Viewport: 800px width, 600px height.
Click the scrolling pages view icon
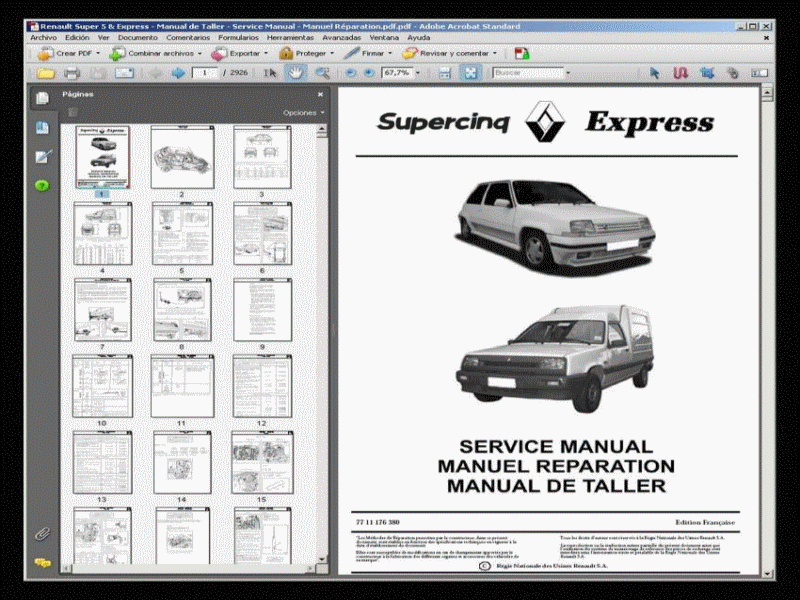[x=444, y=73]
